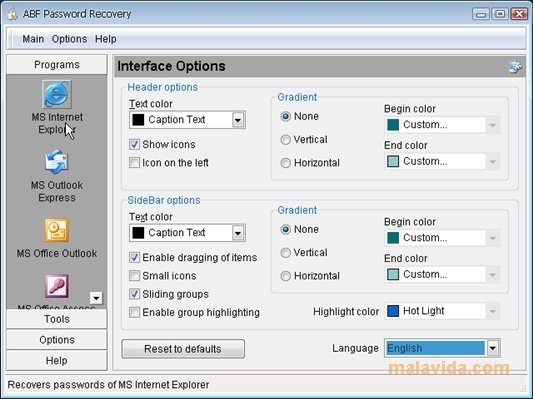Open MS Internet Explorer recovery icon
This screenshot has height=399, width=533.
point(57,94)
